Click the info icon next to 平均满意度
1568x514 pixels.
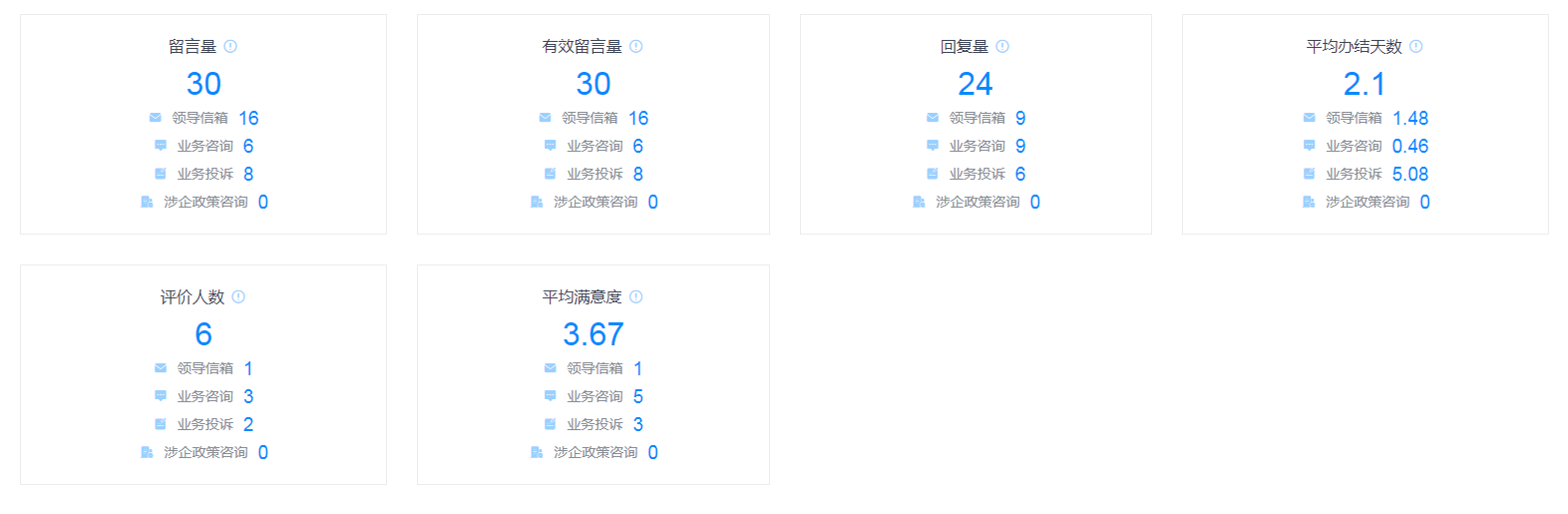(x=636, y=296)
